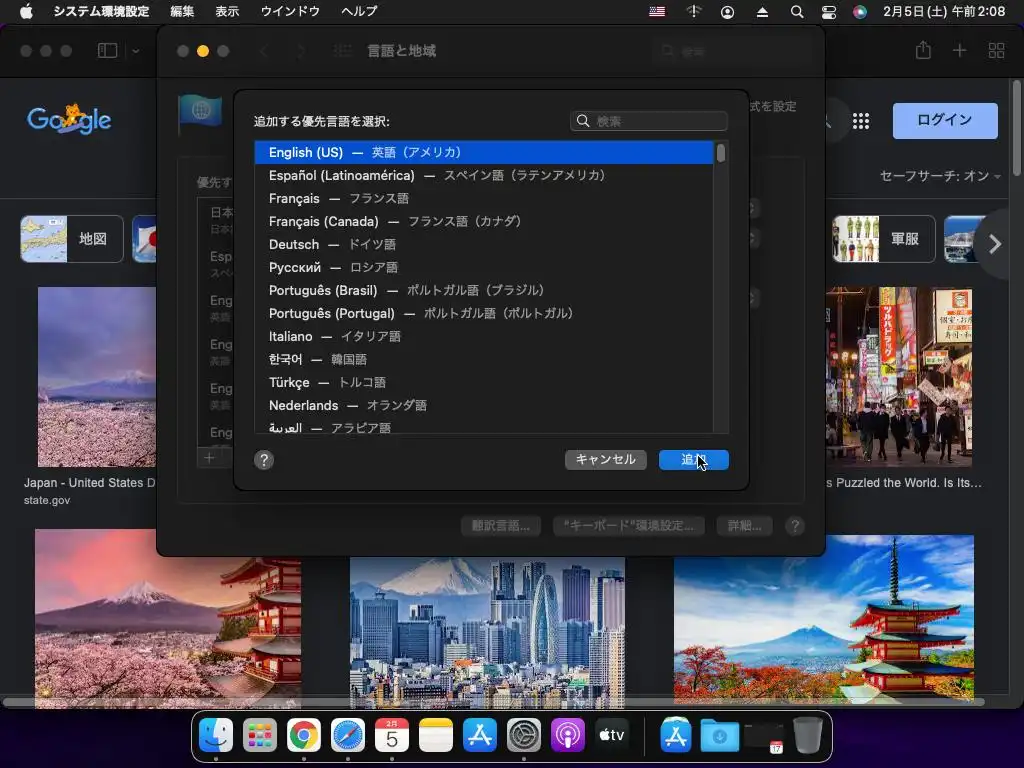Click the 追加 button
This screenshot has height=768, width=1024.
coord(694,459)
